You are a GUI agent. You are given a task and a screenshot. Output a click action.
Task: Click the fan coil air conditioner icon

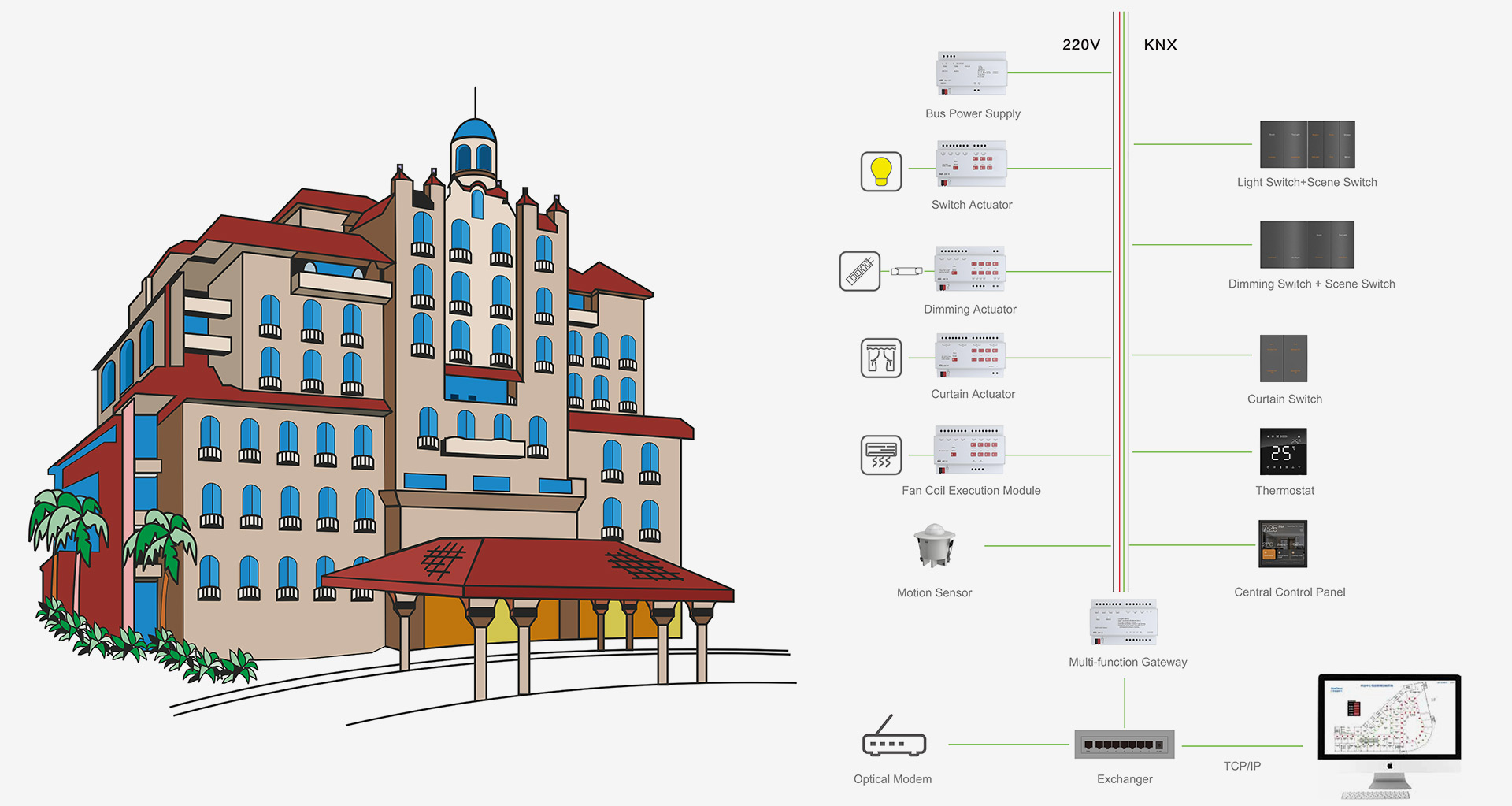[x=881, y=455]
